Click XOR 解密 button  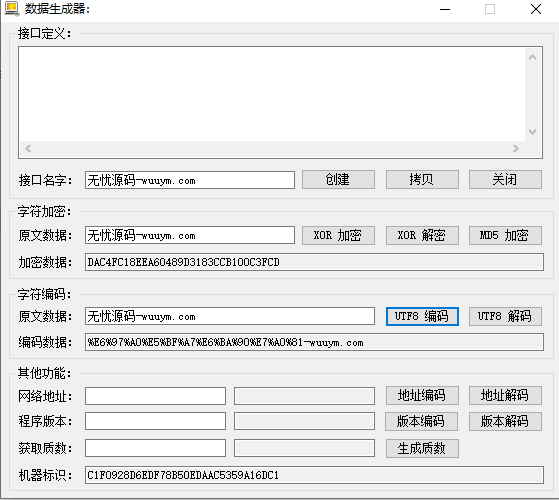422,235
